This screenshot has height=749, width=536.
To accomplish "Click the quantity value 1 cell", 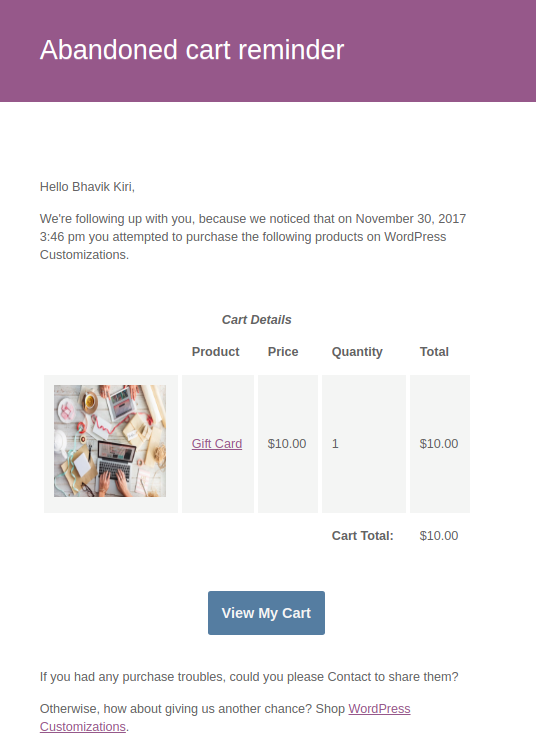I will coord(364,444).
